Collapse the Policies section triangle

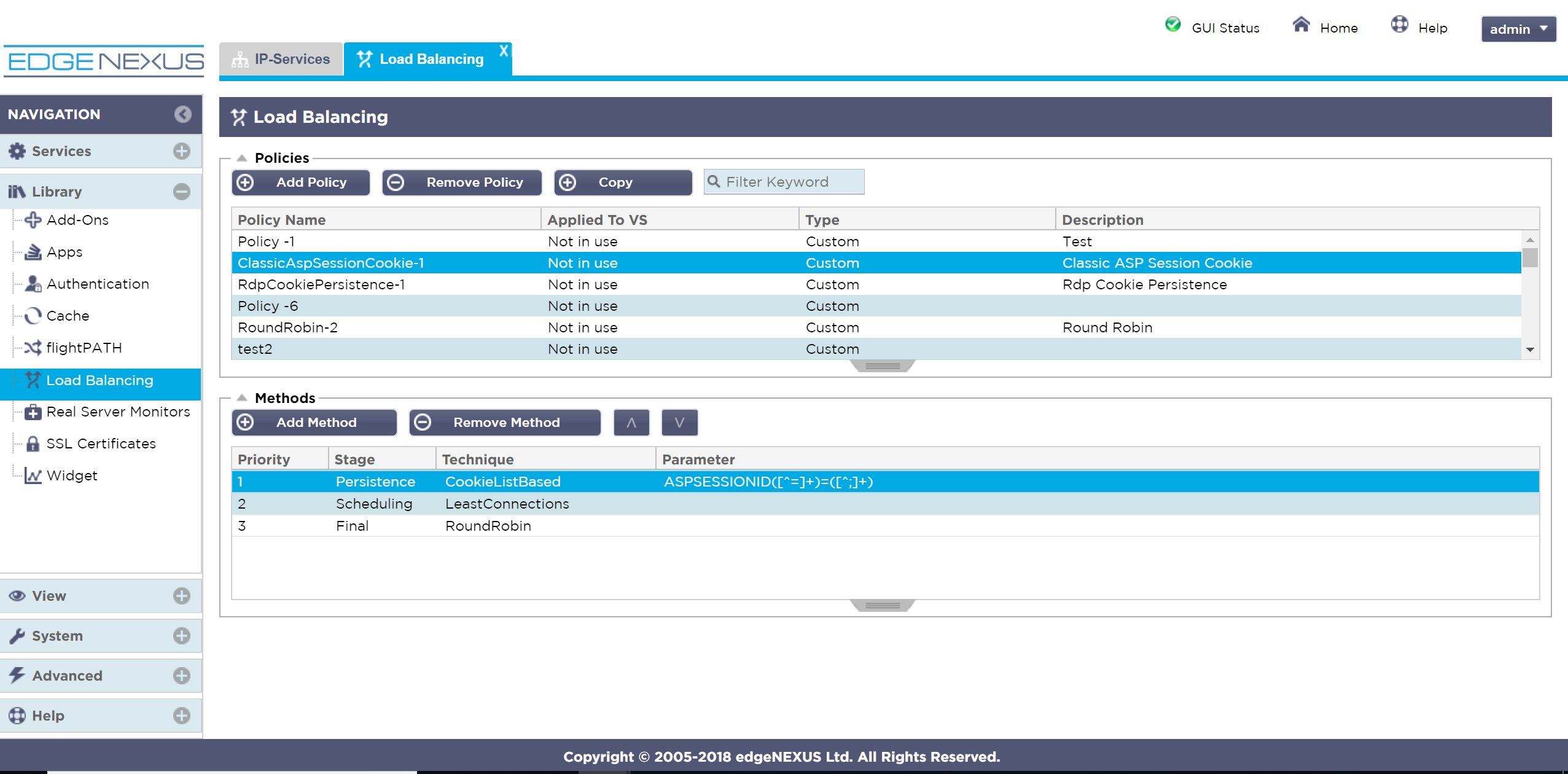point(242,158)
